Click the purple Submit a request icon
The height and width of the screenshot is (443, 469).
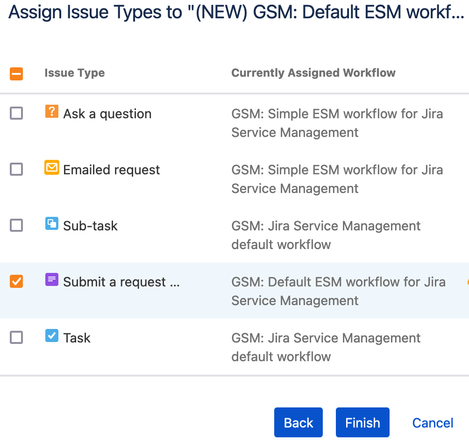pos(52,280)
